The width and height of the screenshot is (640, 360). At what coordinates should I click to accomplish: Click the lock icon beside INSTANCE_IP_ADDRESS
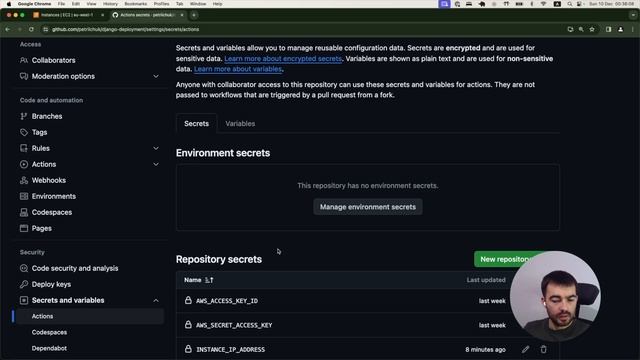point(188,349)
